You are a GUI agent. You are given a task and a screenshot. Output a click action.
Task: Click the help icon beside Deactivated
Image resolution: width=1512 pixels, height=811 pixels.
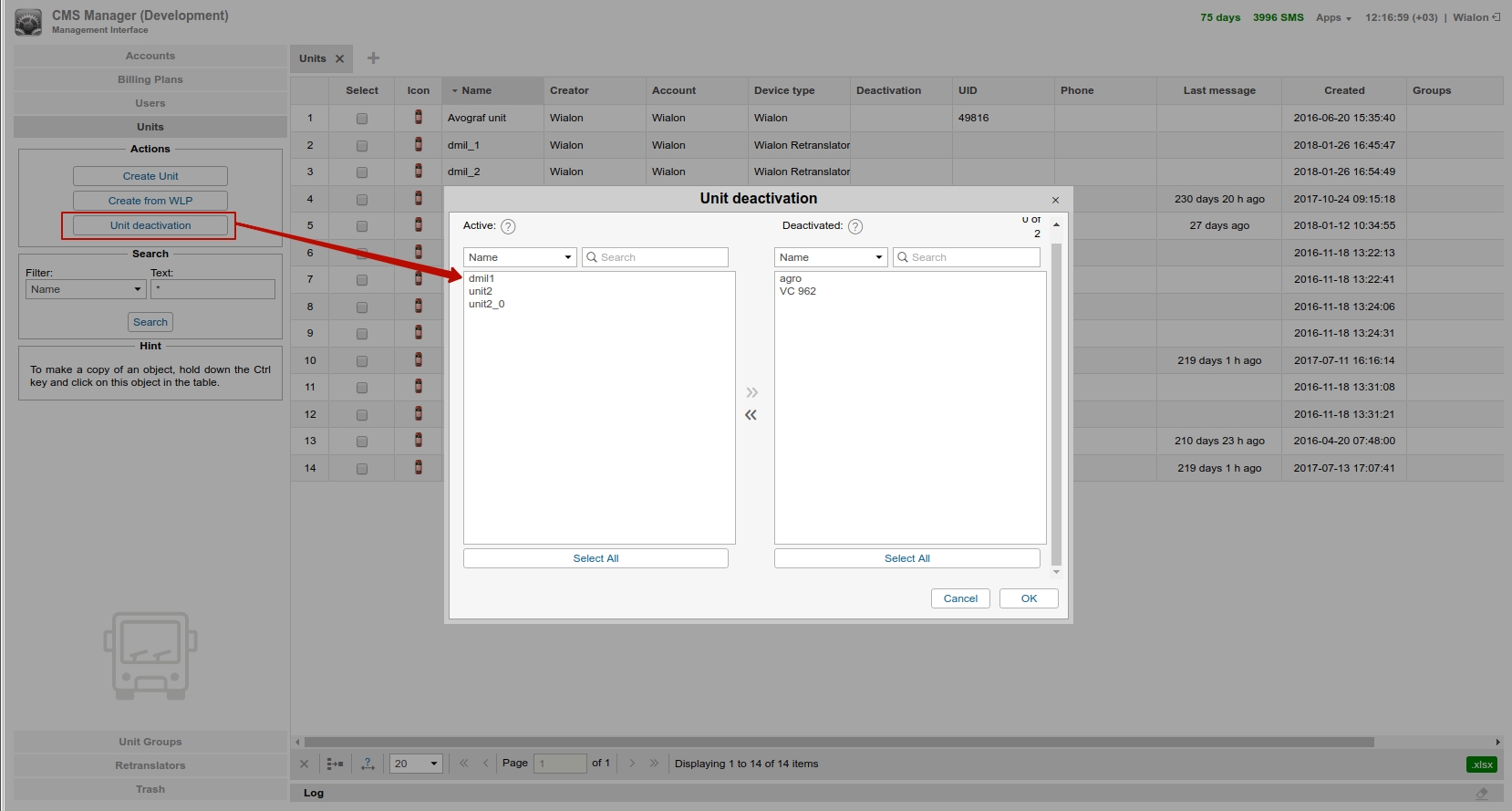click(x=855, y=227)
